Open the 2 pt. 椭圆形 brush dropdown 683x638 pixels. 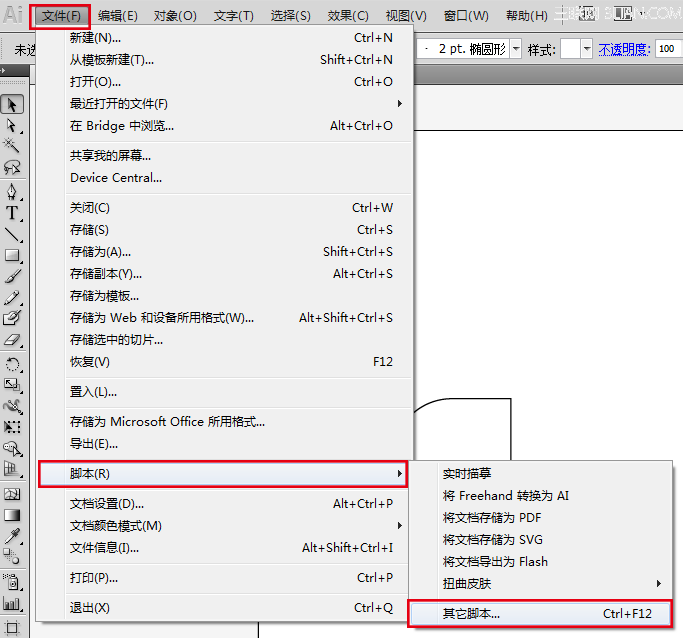pyautogui.click(x=516, y=49)
